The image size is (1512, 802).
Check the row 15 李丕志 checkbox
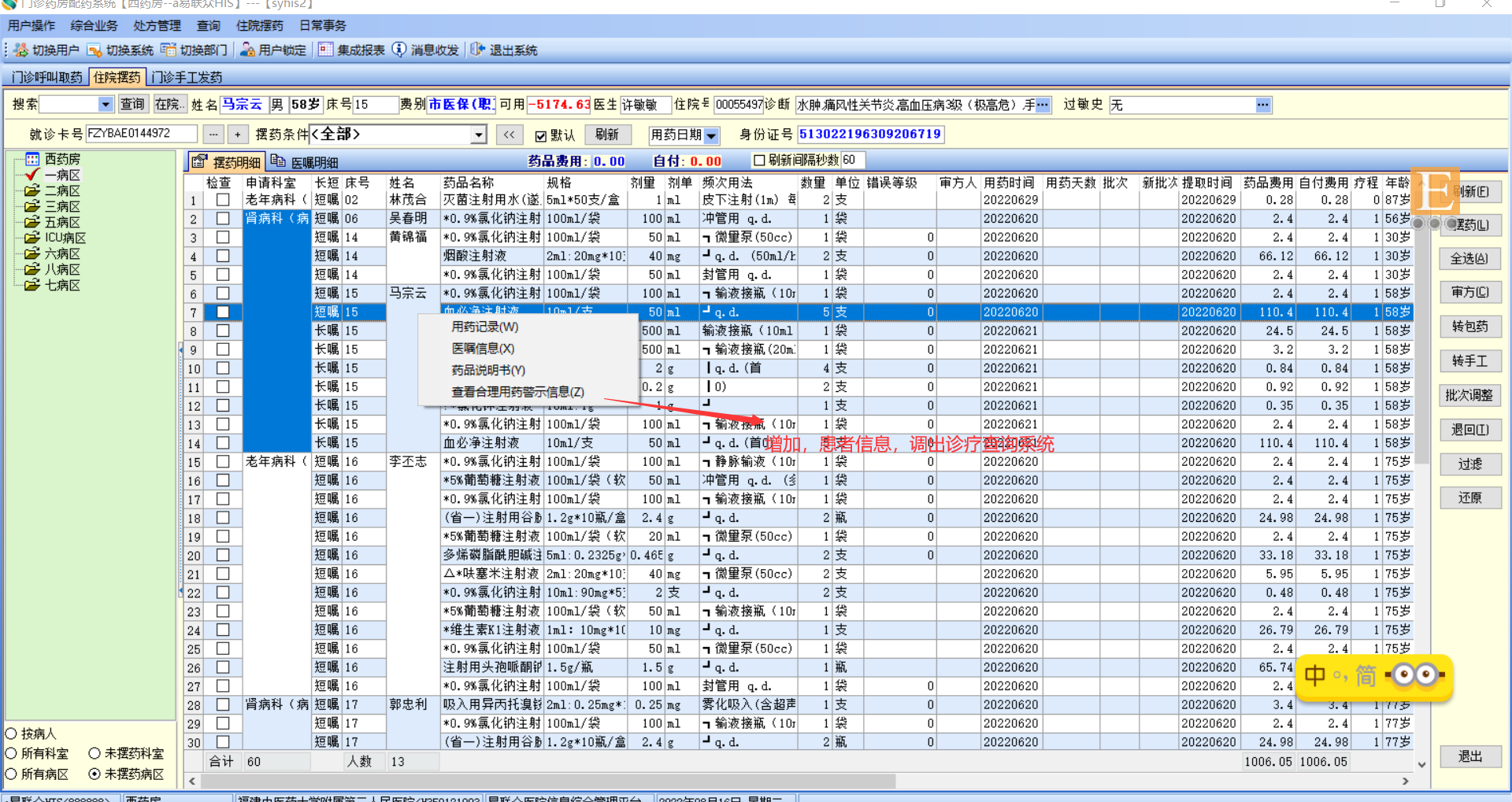coord(223,462)
